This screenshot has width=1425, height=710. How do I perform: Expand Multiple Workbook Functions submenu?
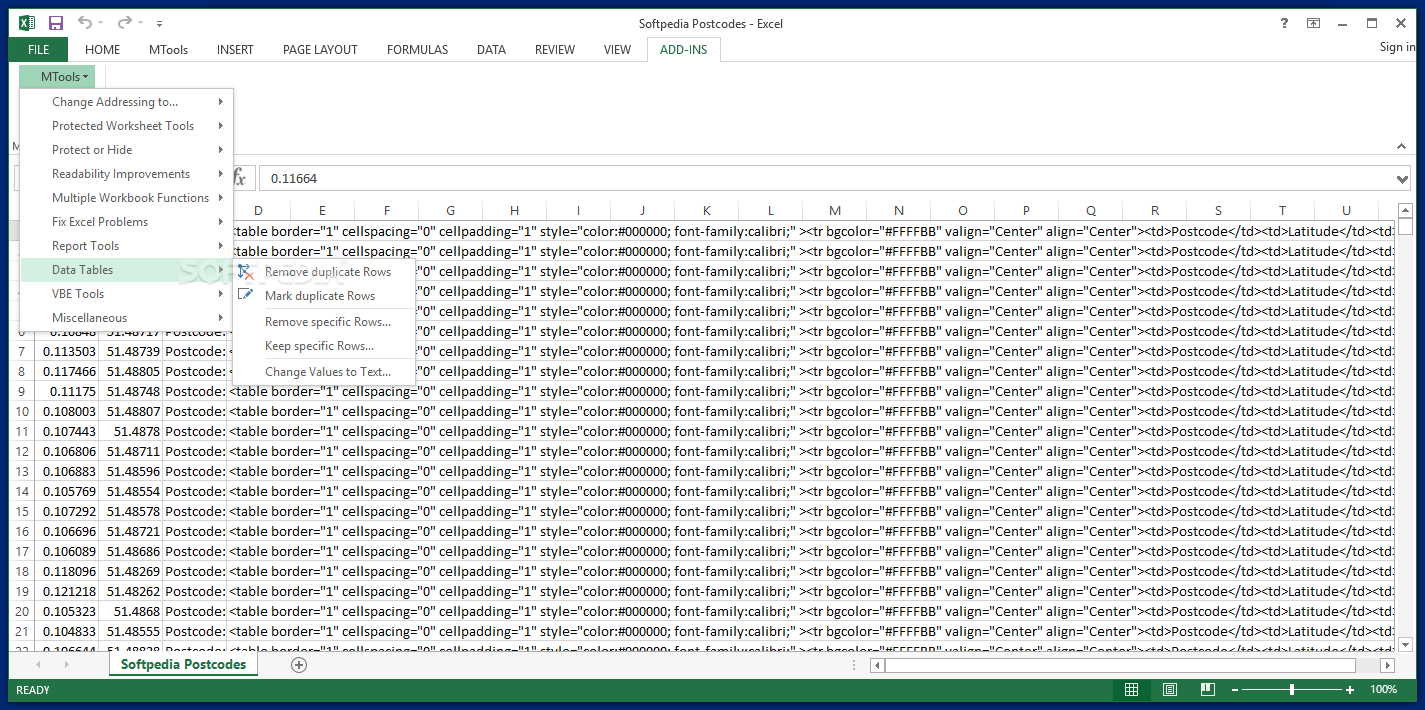[127, 198]
